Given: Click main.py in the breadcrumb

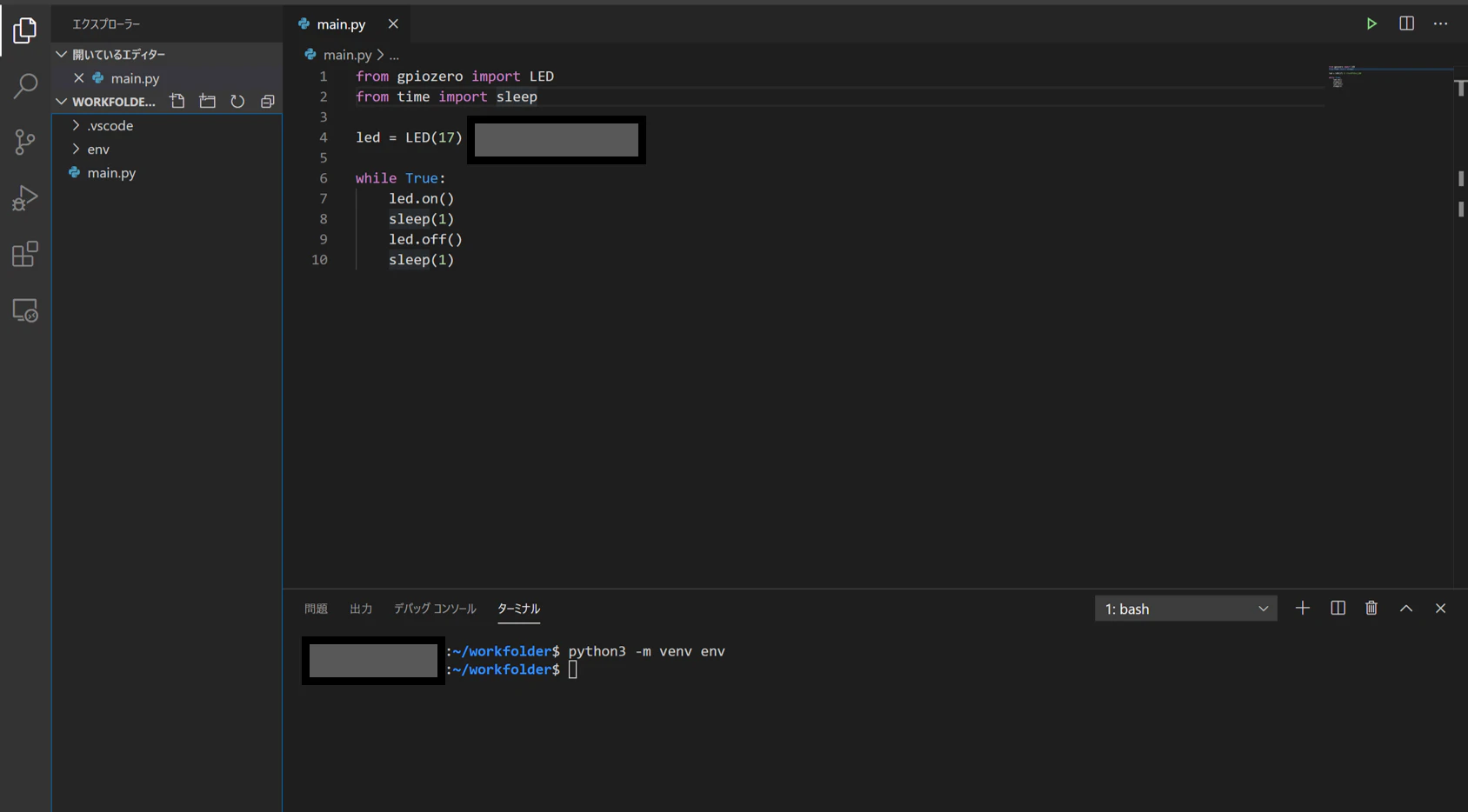Looking at the screenshot, I should point(347,55).
